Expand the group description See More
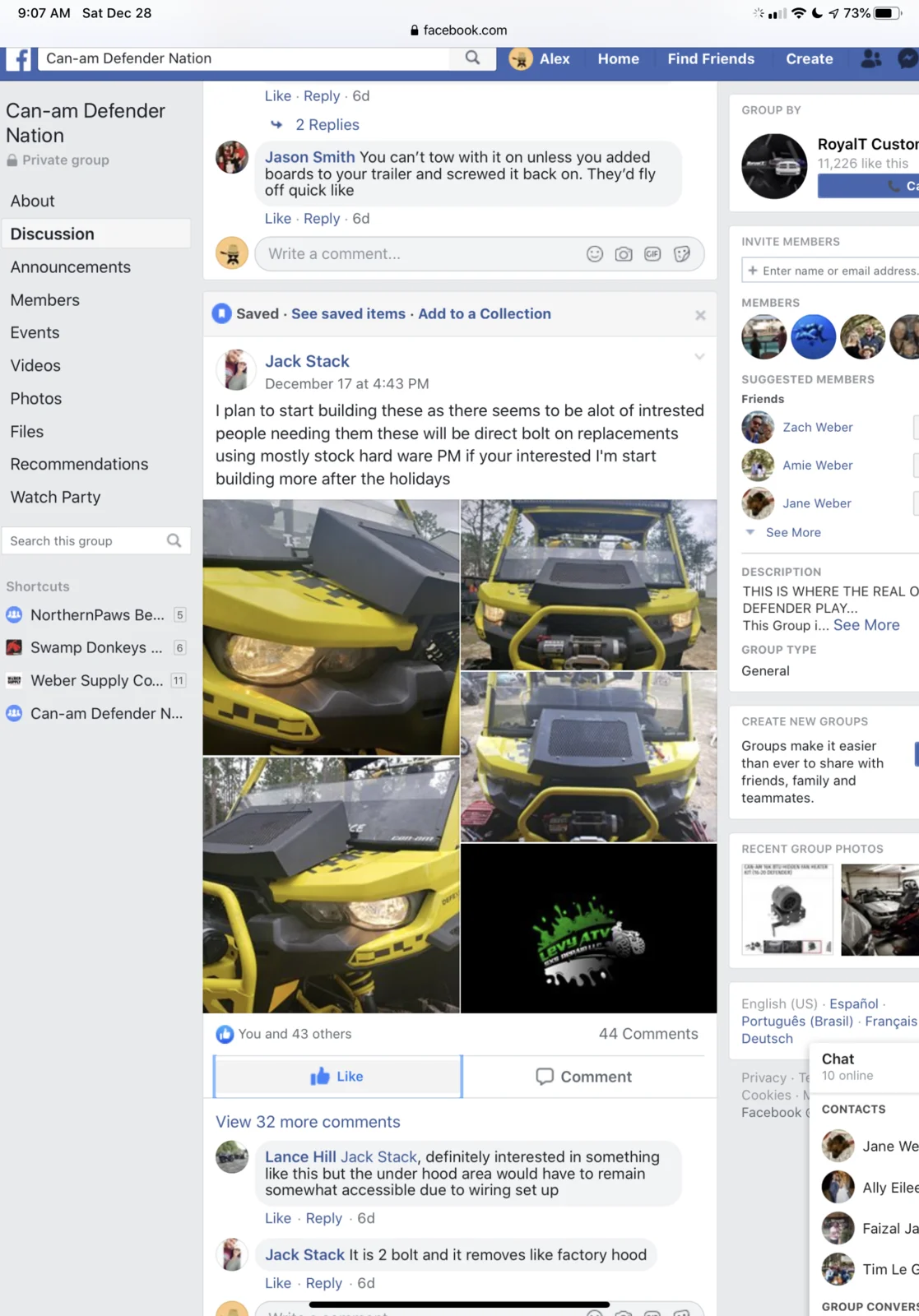 (866, 625)
